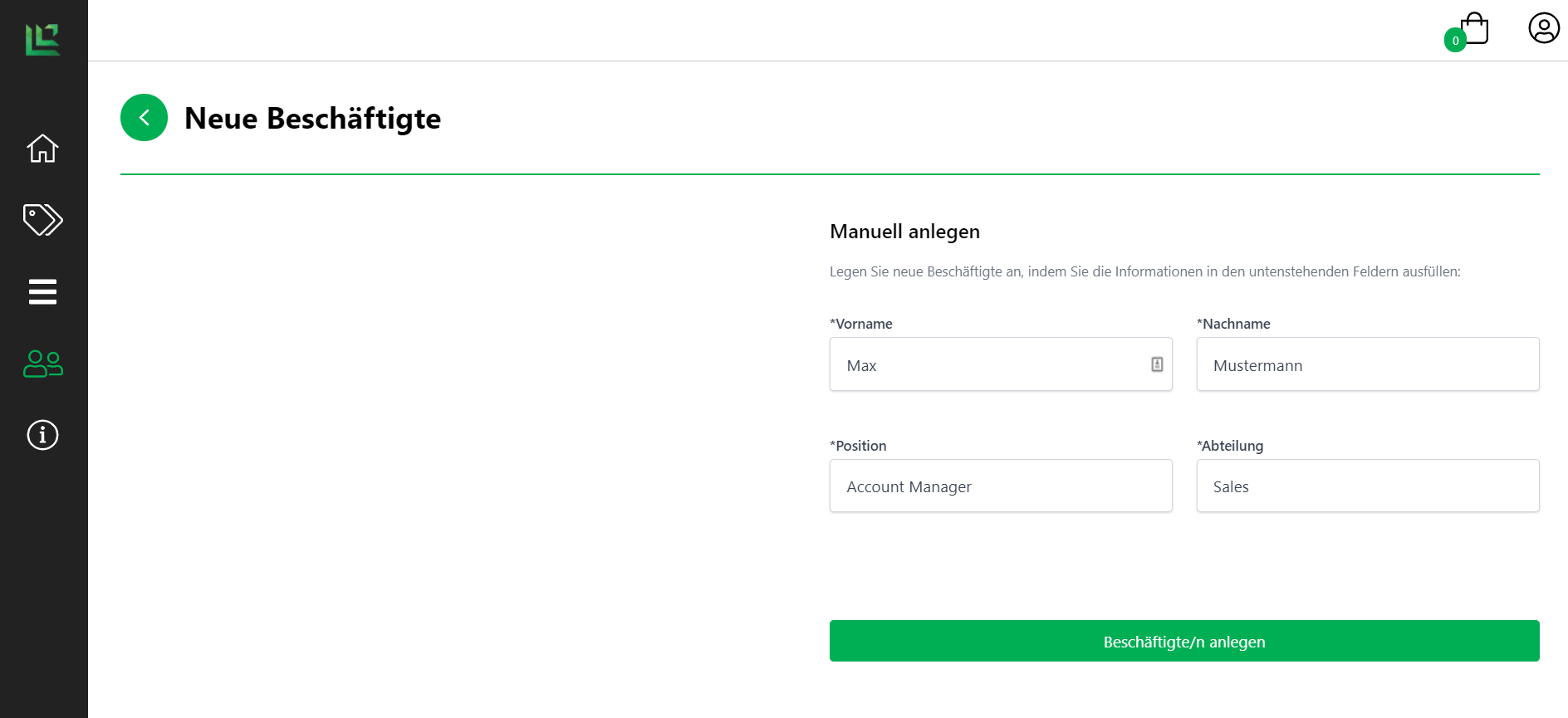Open the user account profile

coord(1544,28)
